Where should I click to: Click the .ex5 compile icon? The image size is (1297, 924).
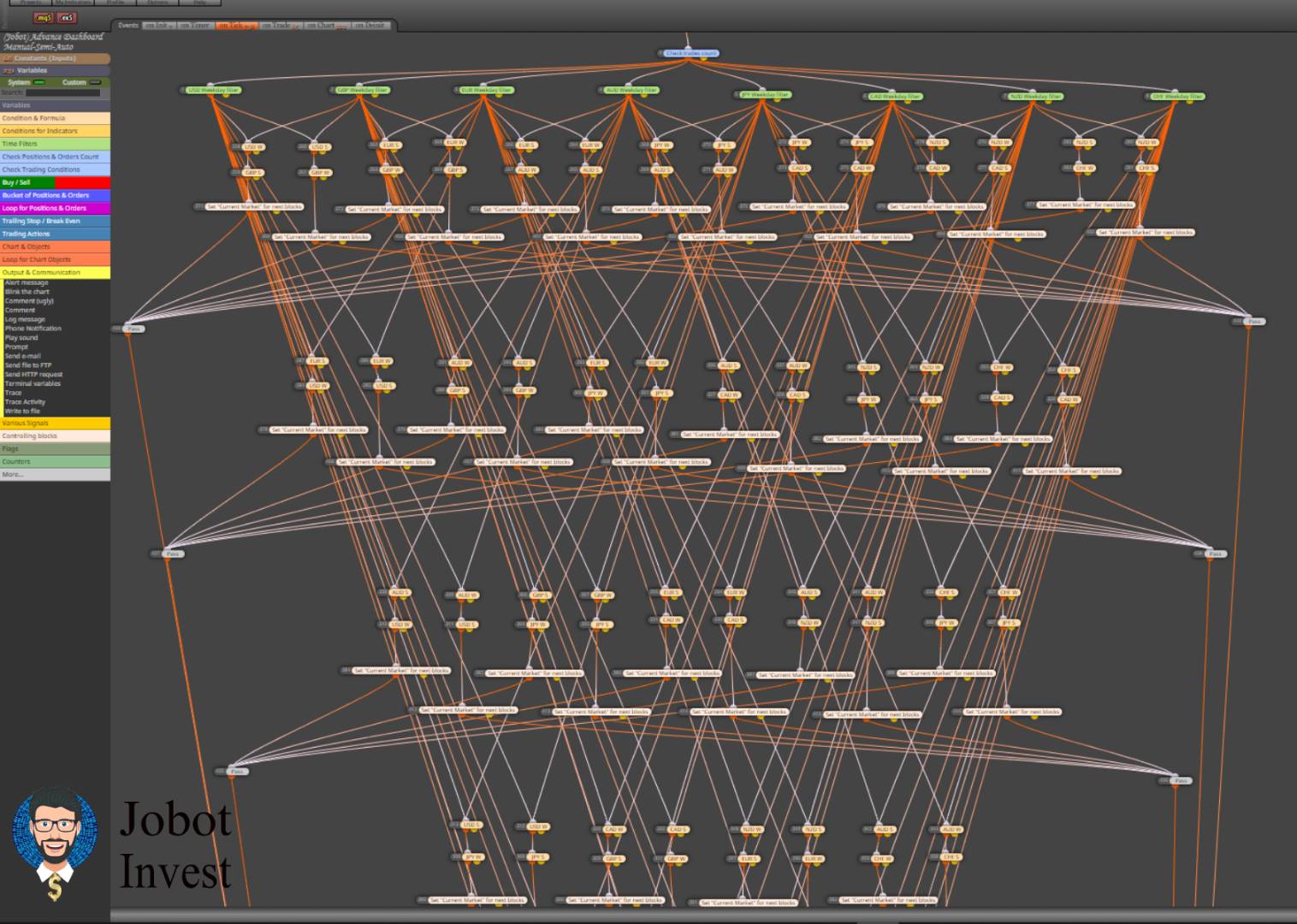(67, 17)
